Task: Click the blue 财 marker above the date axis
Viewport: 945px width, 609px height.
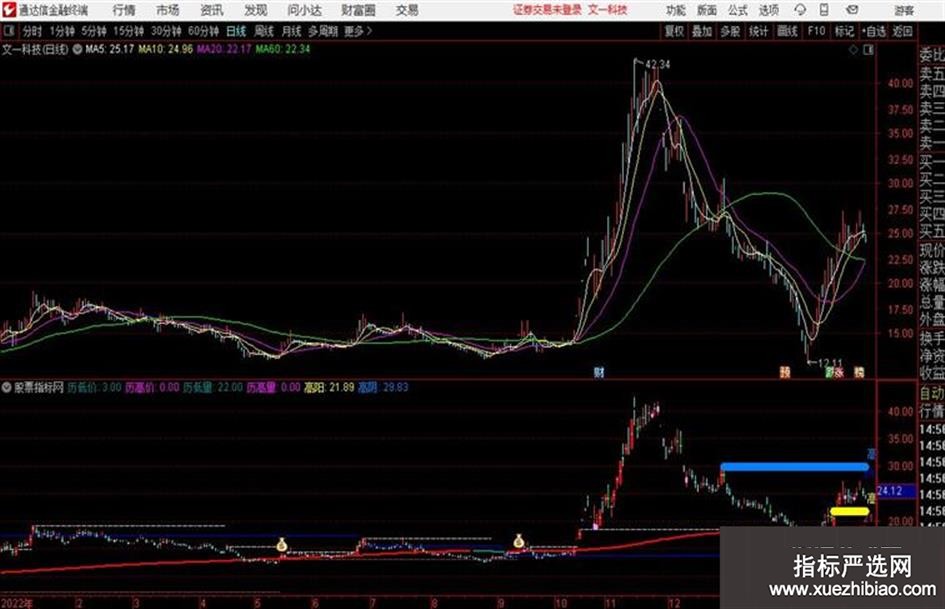Action: click(599, 372)
